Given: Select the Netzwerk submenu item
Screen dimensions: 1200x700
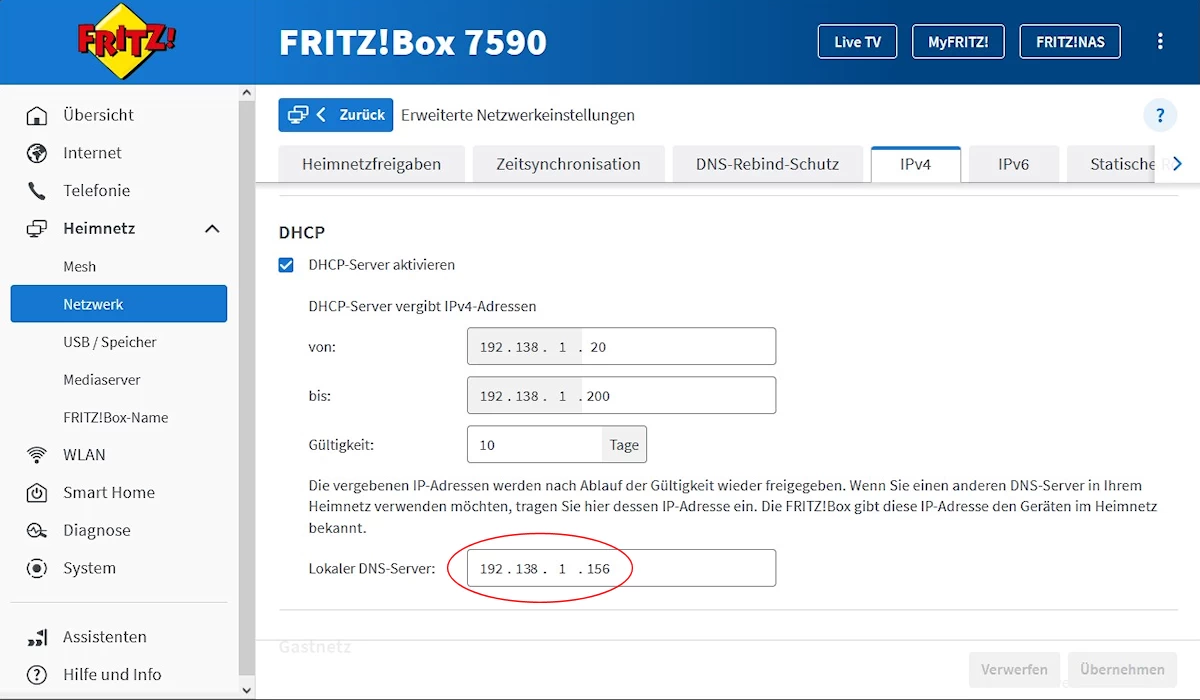Looking at the screenshot, I should click(119, 304).
